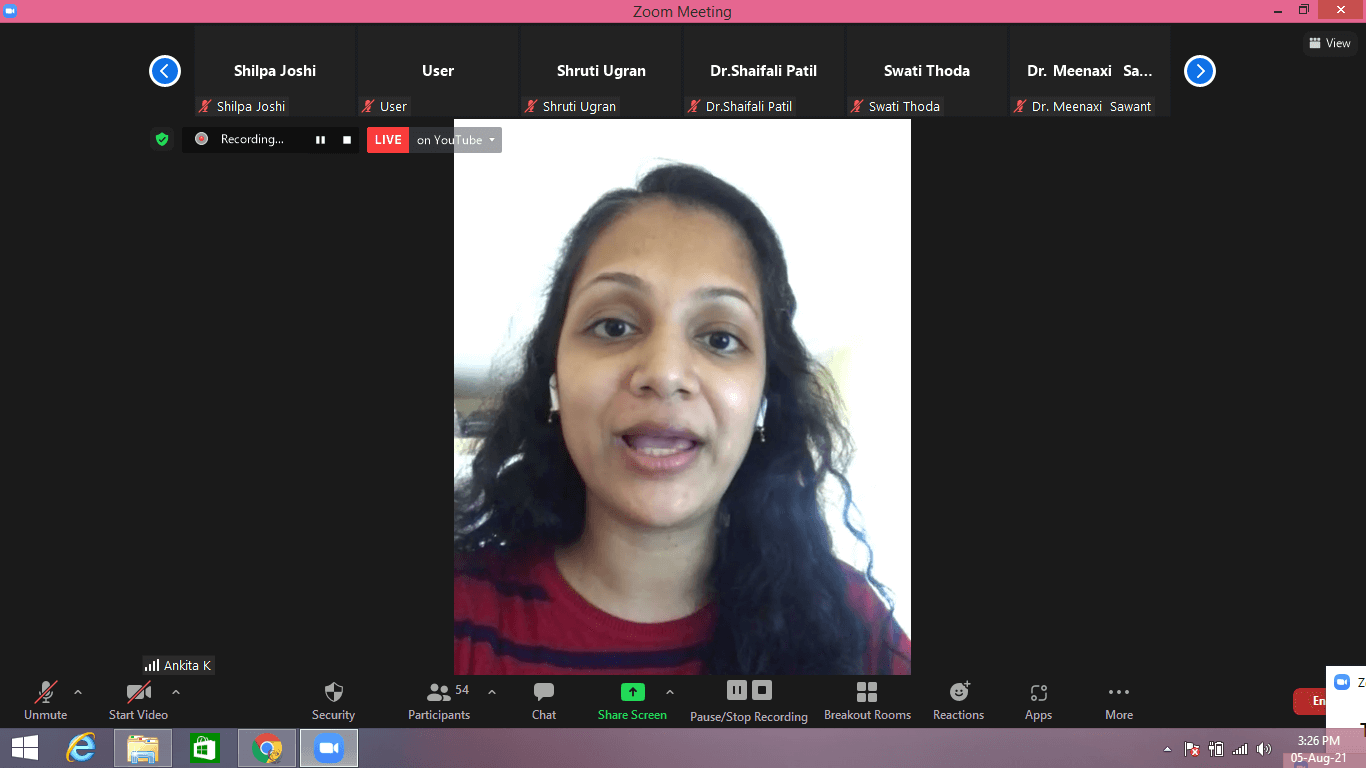Click the green encryption shield icon

pyautogui.click(x=162, y=140)
